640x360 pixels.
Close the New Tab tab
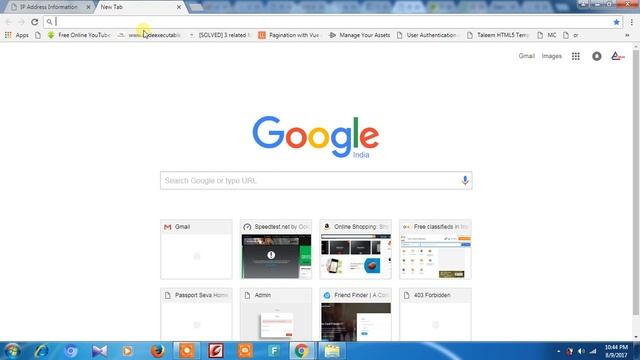point(179,7)
